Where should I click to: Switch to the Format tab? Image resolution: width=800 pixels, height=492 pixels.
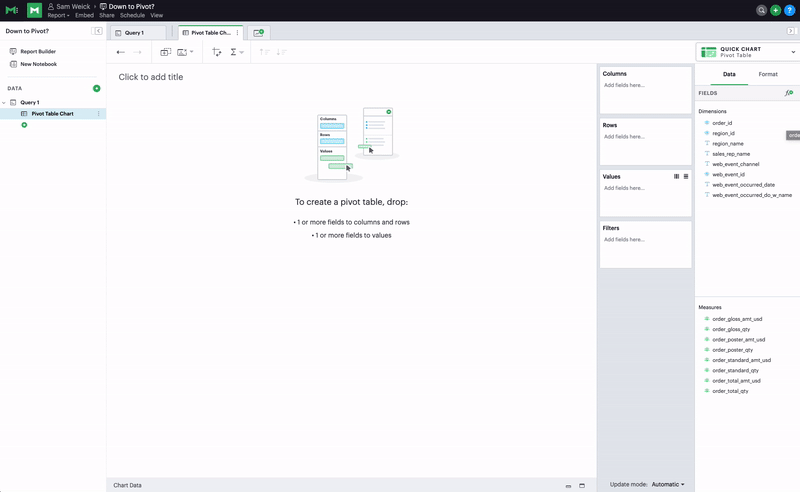click(767, 74)
